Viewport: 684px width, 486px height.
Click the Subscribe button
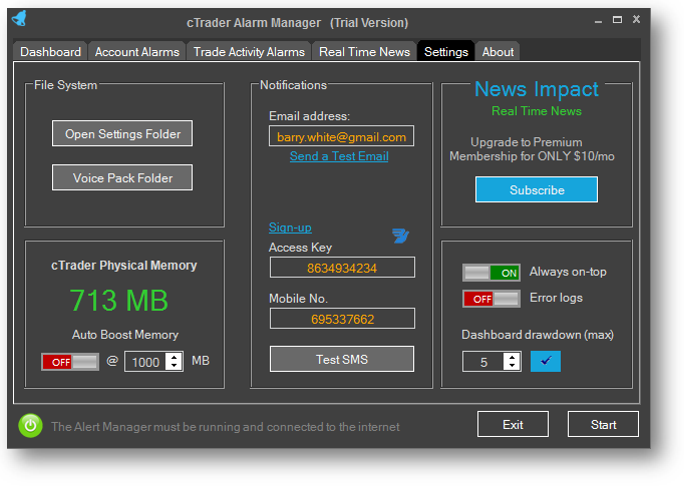tap(537, 190)
